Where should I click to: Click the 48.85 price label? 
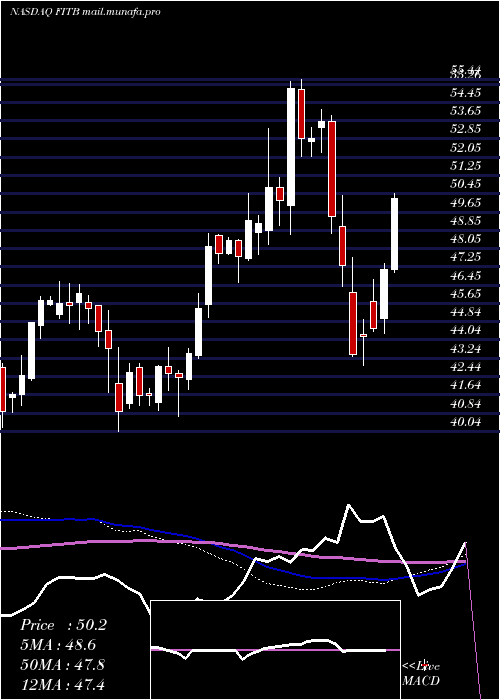click(466, 221)
